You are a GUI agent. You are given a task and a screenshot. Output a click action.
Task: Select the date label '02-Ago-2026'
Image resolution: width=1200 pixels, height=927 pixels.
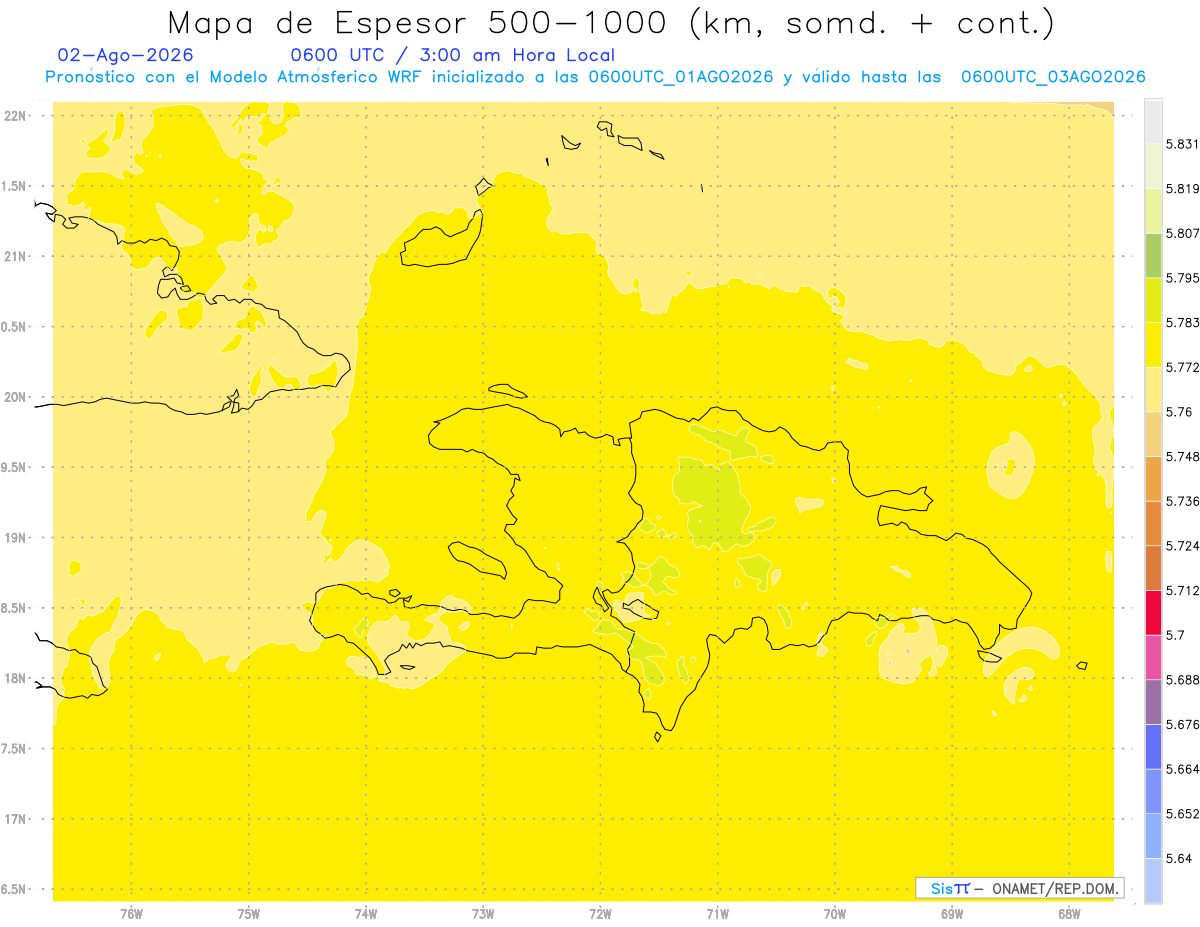point(126,55)
